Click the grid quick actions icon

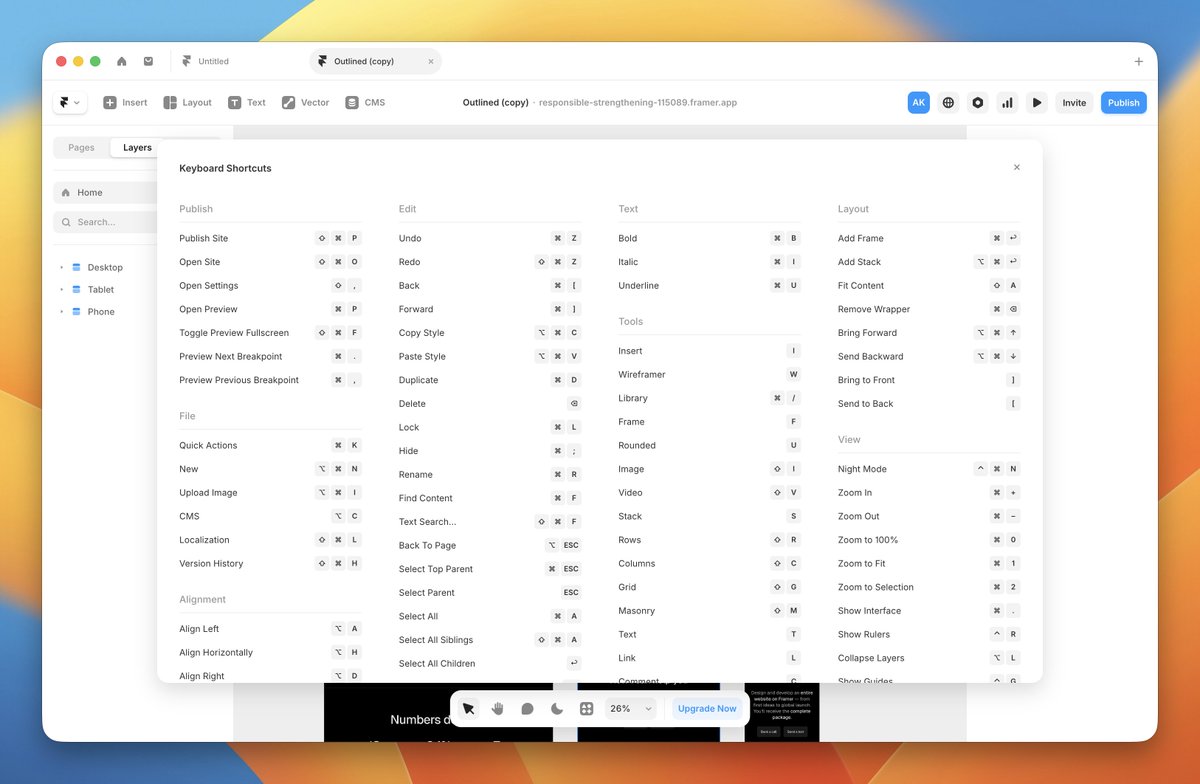(587, 708)
